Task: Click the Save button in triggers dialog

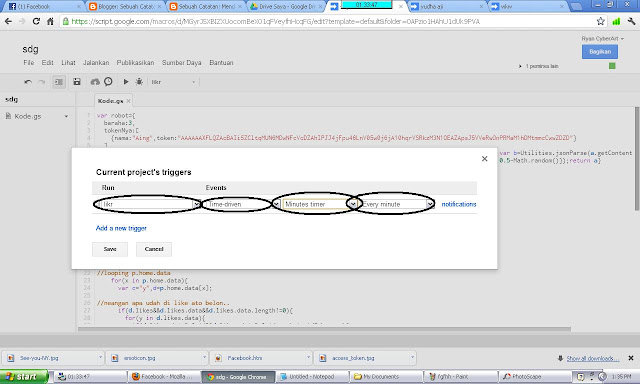Action: point(110,249)
